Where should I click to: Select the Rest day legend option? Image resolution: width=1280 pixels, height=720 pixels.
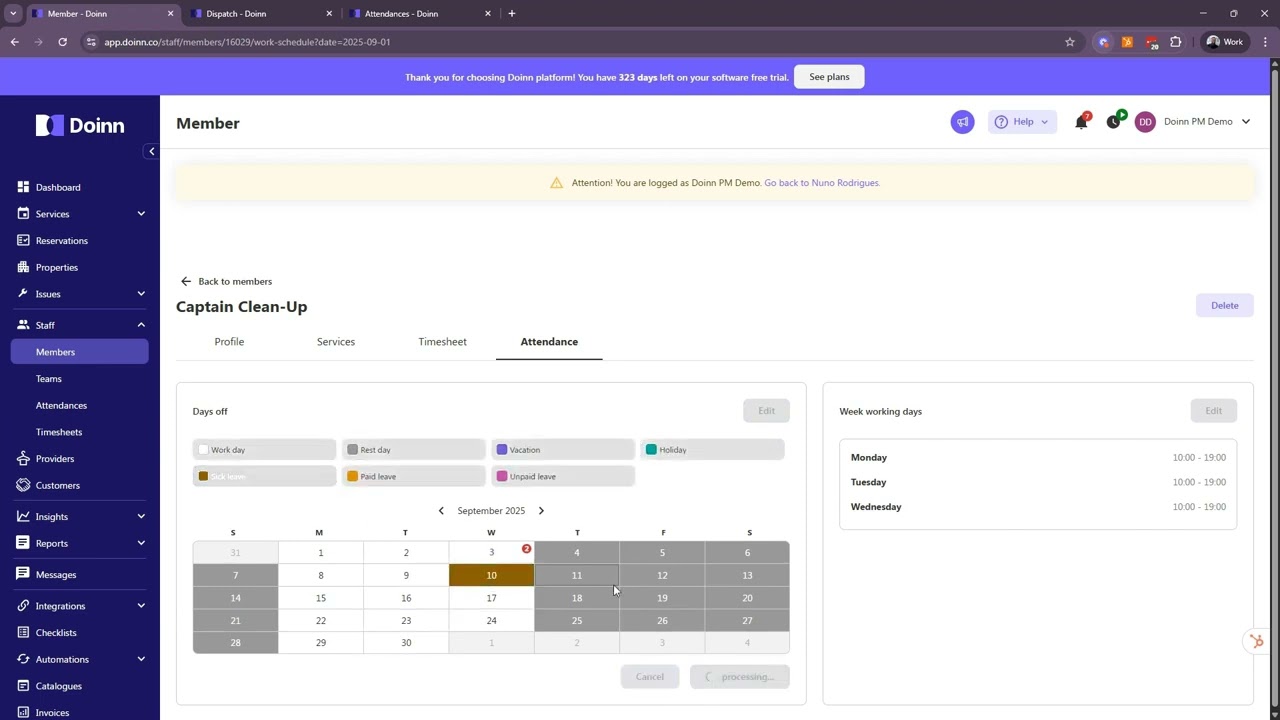coord(413,450)
